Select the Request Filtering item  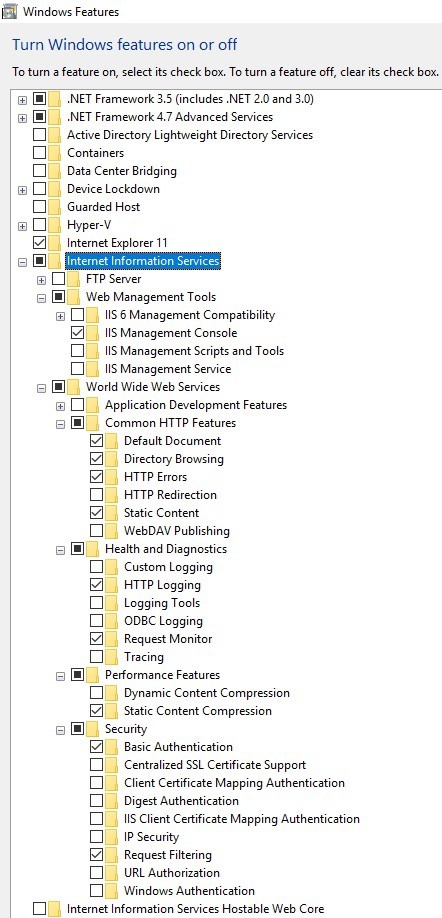click(167, 855)
